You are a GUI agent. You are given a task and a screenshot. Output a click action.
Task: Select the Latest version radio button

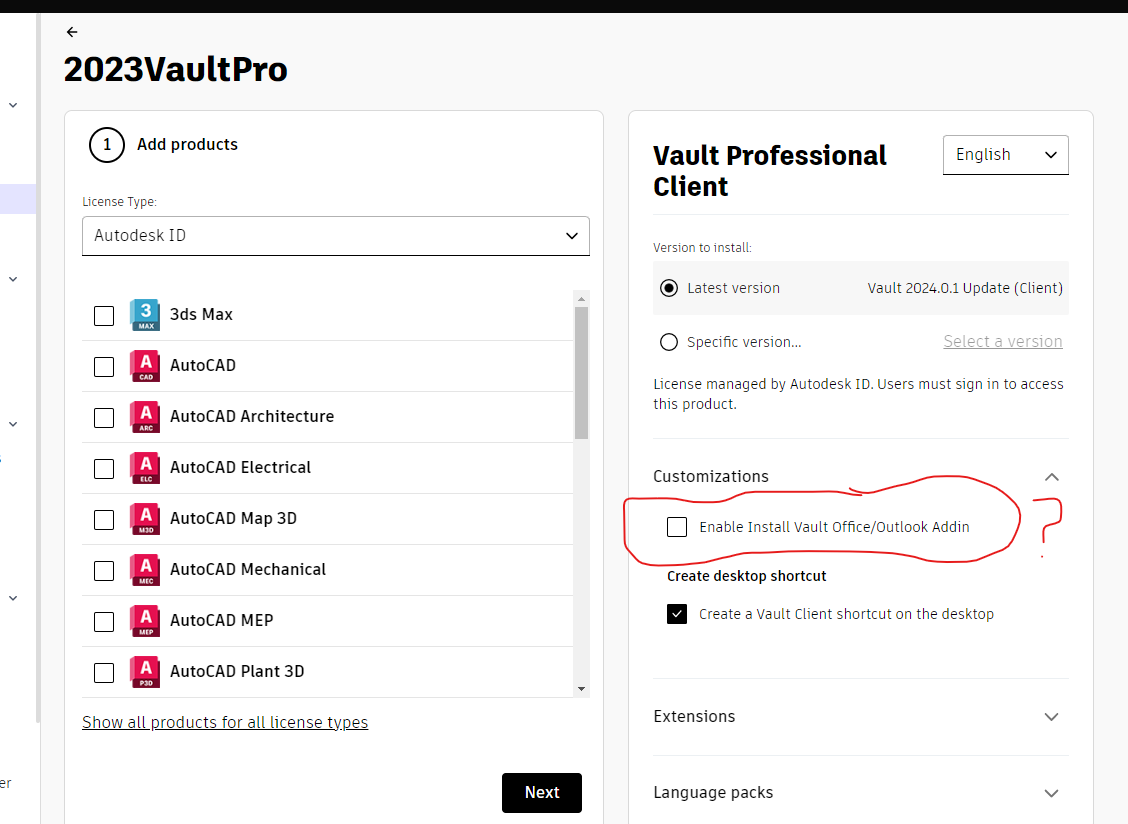(x=669, y=288)
